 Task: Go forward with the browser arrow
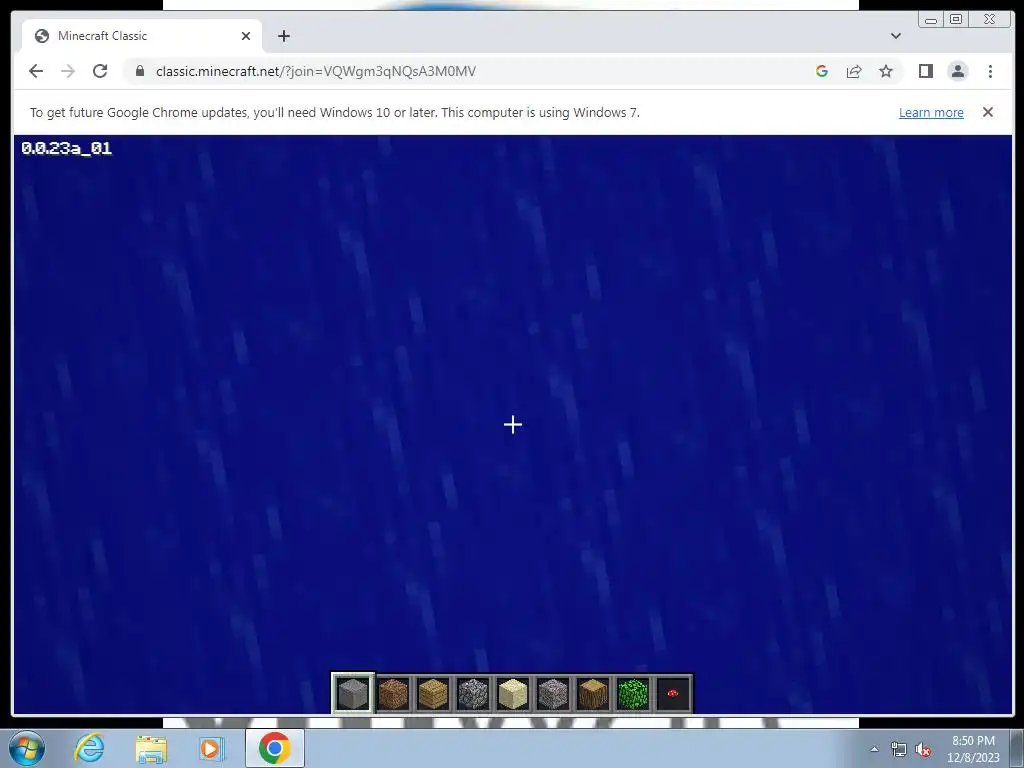coord(68,71)
